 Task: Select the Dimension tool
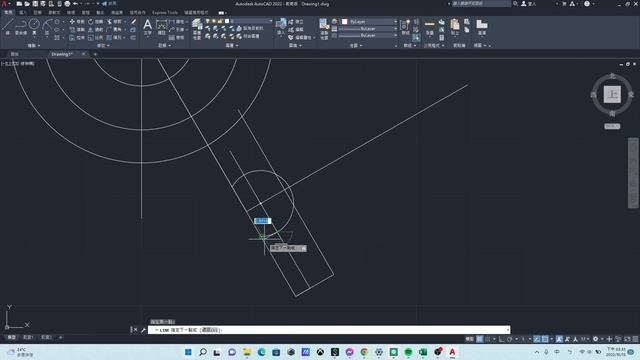(x=162, y=27)
